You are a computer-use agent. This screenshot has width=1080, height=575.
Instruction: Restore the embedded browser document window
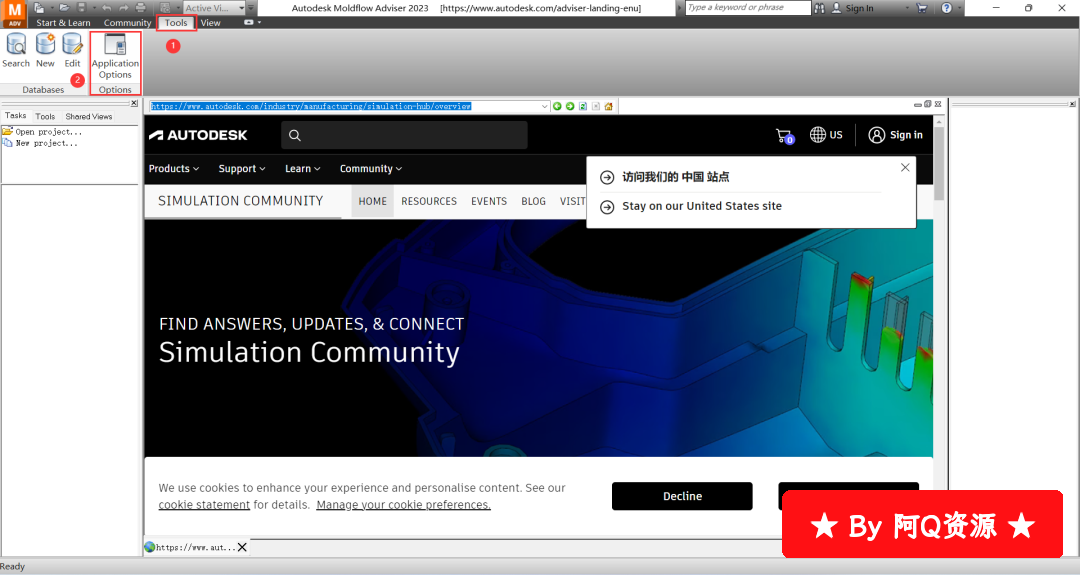[928, 104]
